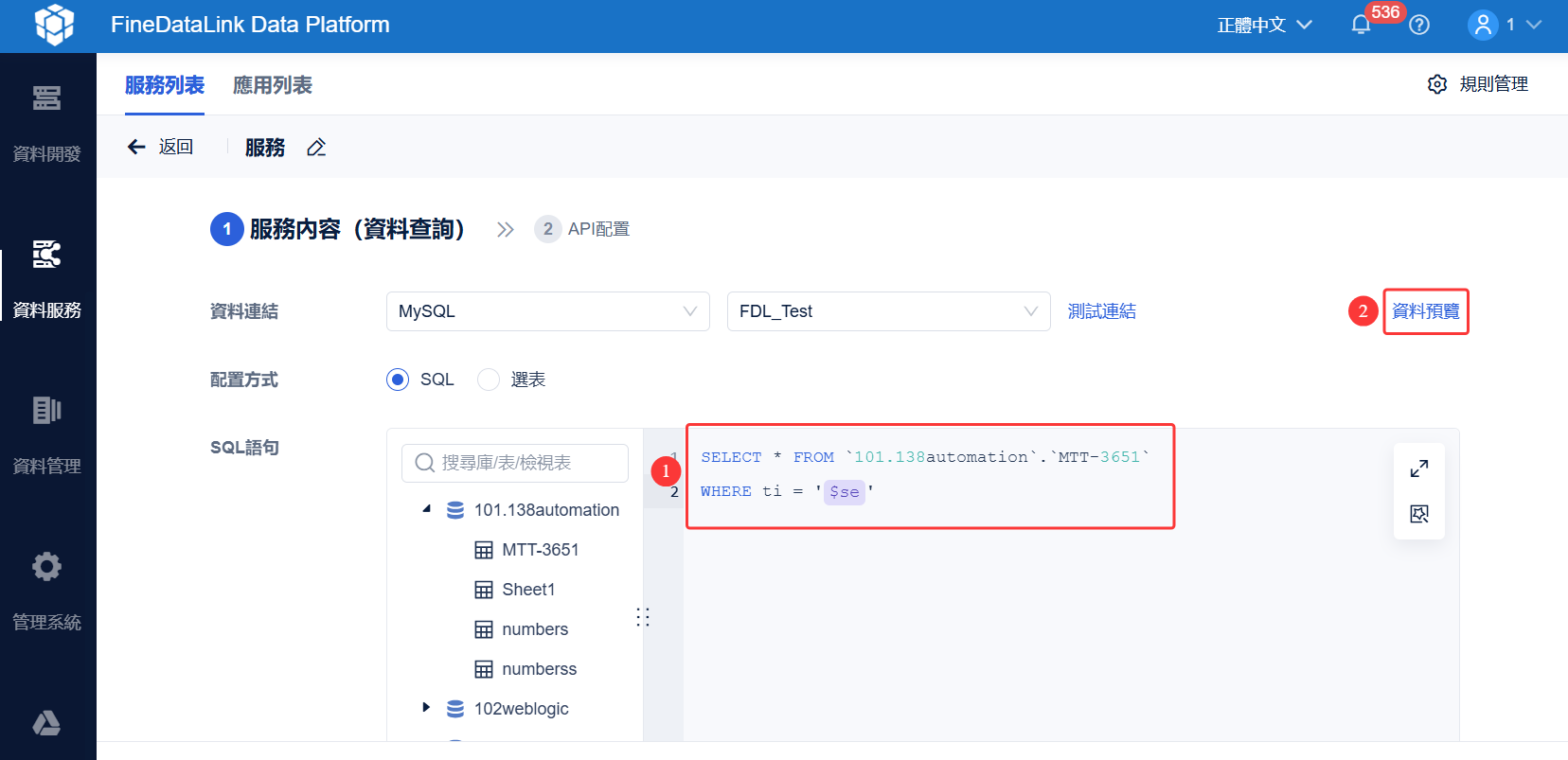Switch to the 應用列表 tab
Image resolution: width=1568 pixels, height=760 pixels.
tap(273, 85)
